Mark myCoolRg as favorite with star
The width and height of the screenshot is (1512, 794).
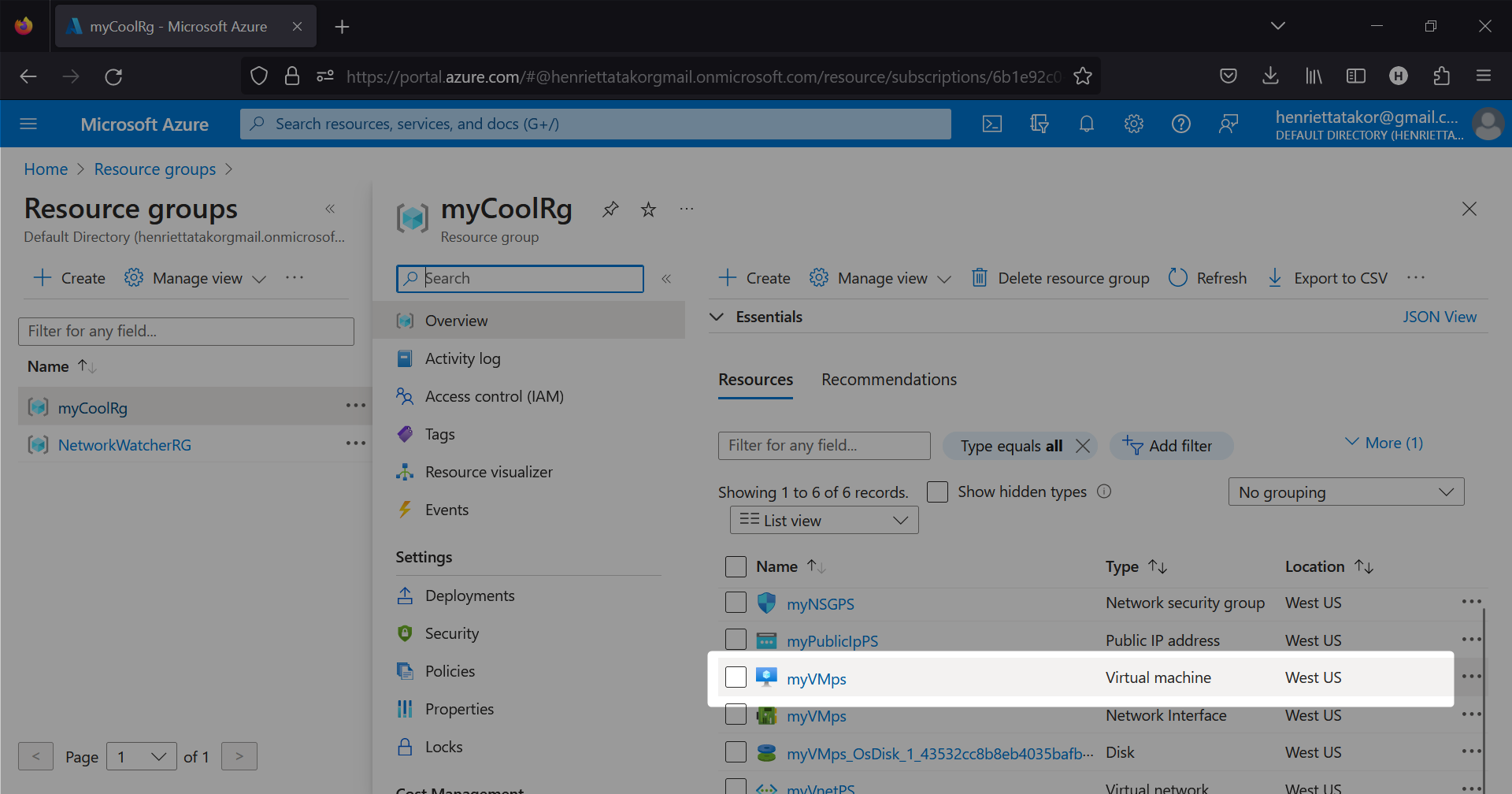coord(648,210)
